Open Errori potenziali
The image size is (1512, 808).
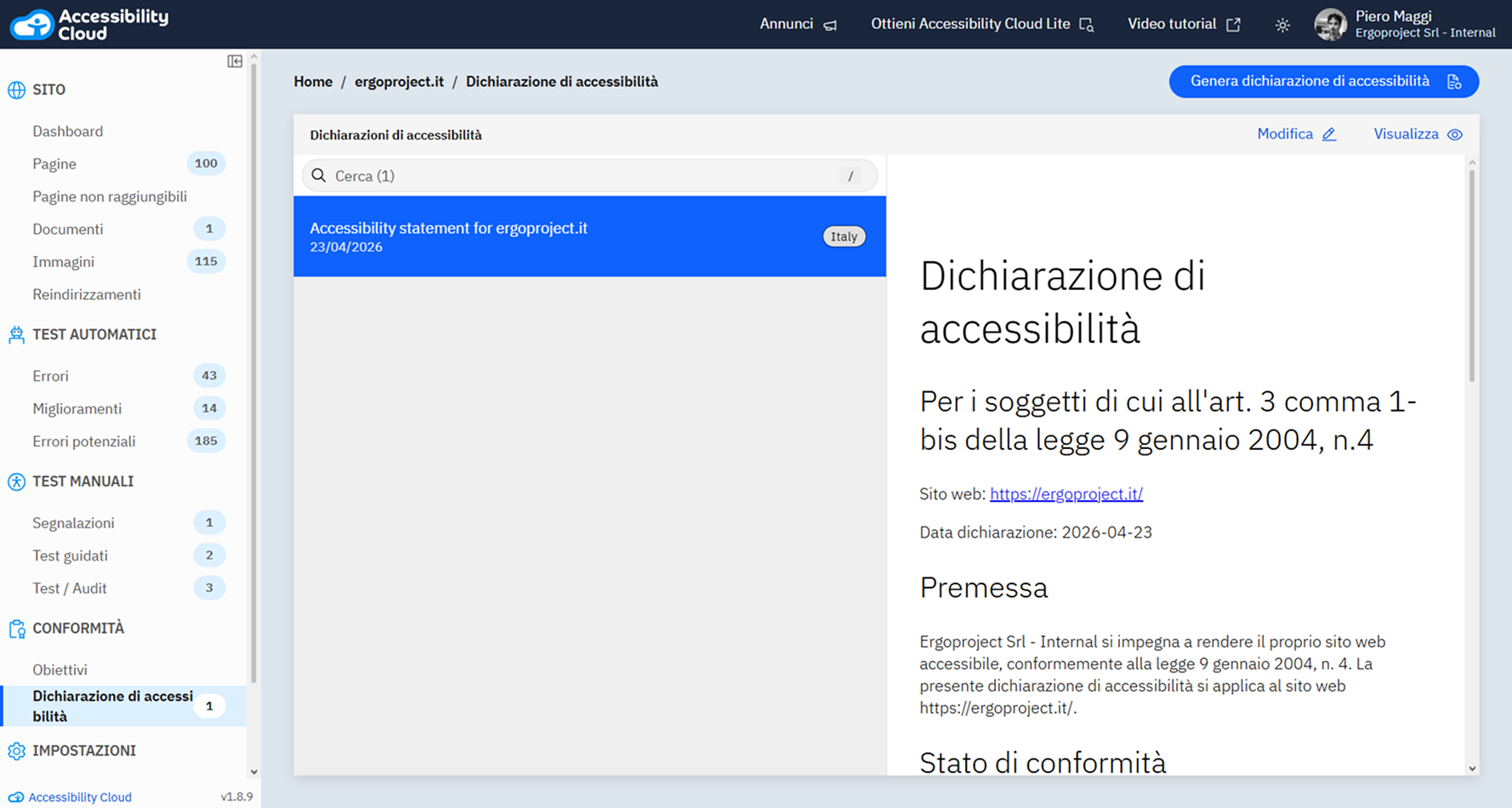coord(84,441)
